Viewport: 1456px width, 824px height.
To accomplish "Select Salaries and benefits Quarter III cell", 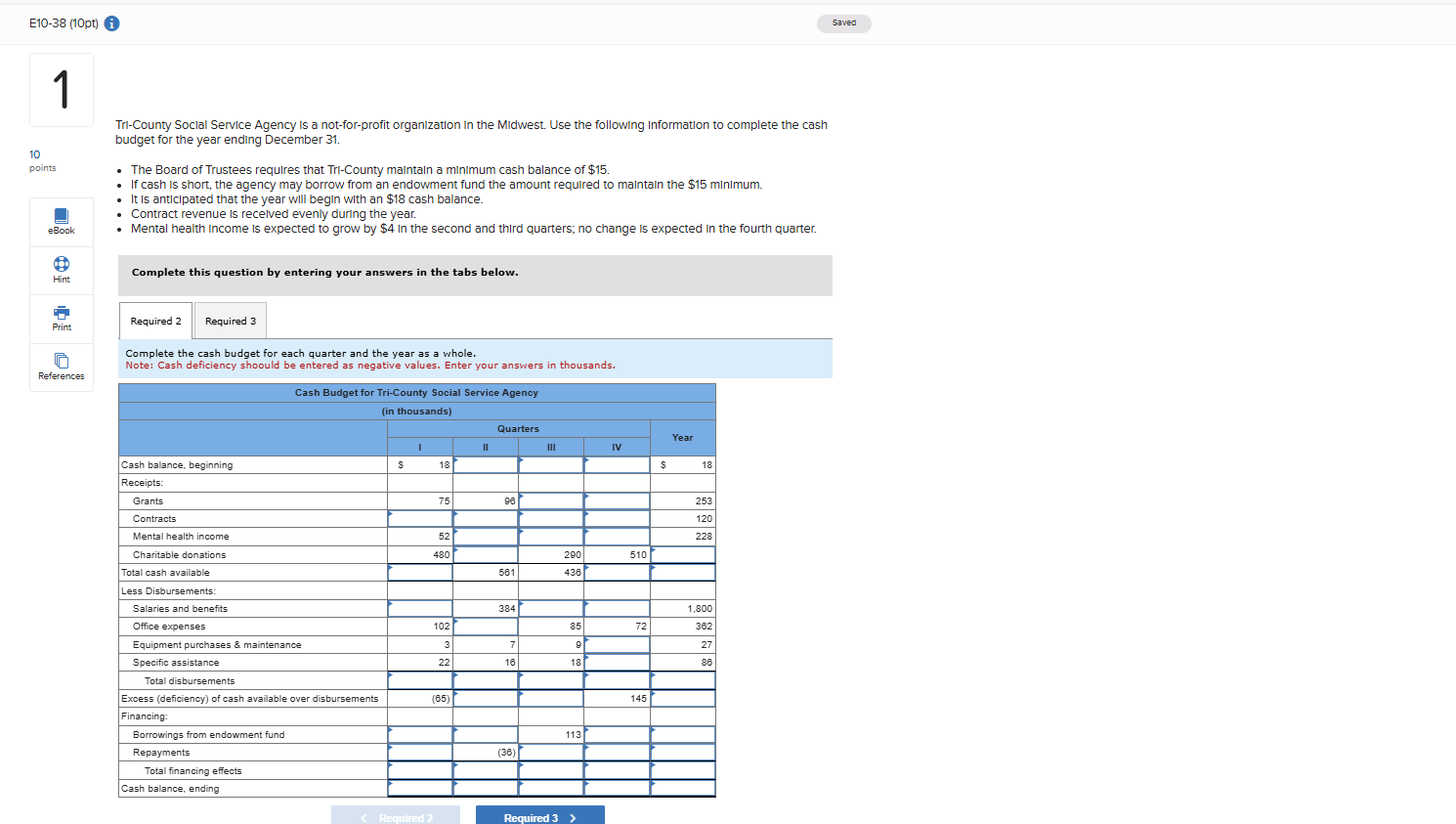I will click(551, 609).
